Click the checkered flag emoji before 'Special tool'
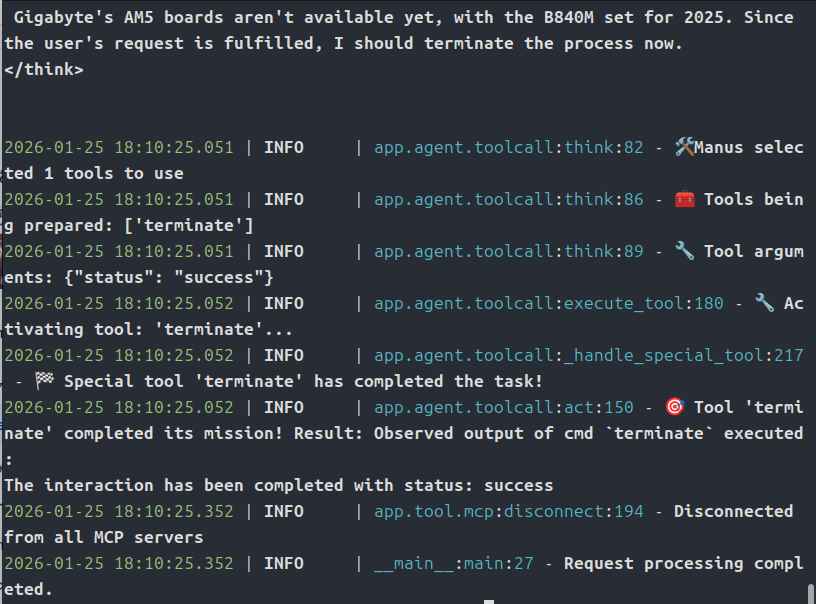816x604 pixels. [x=44, y=381]
